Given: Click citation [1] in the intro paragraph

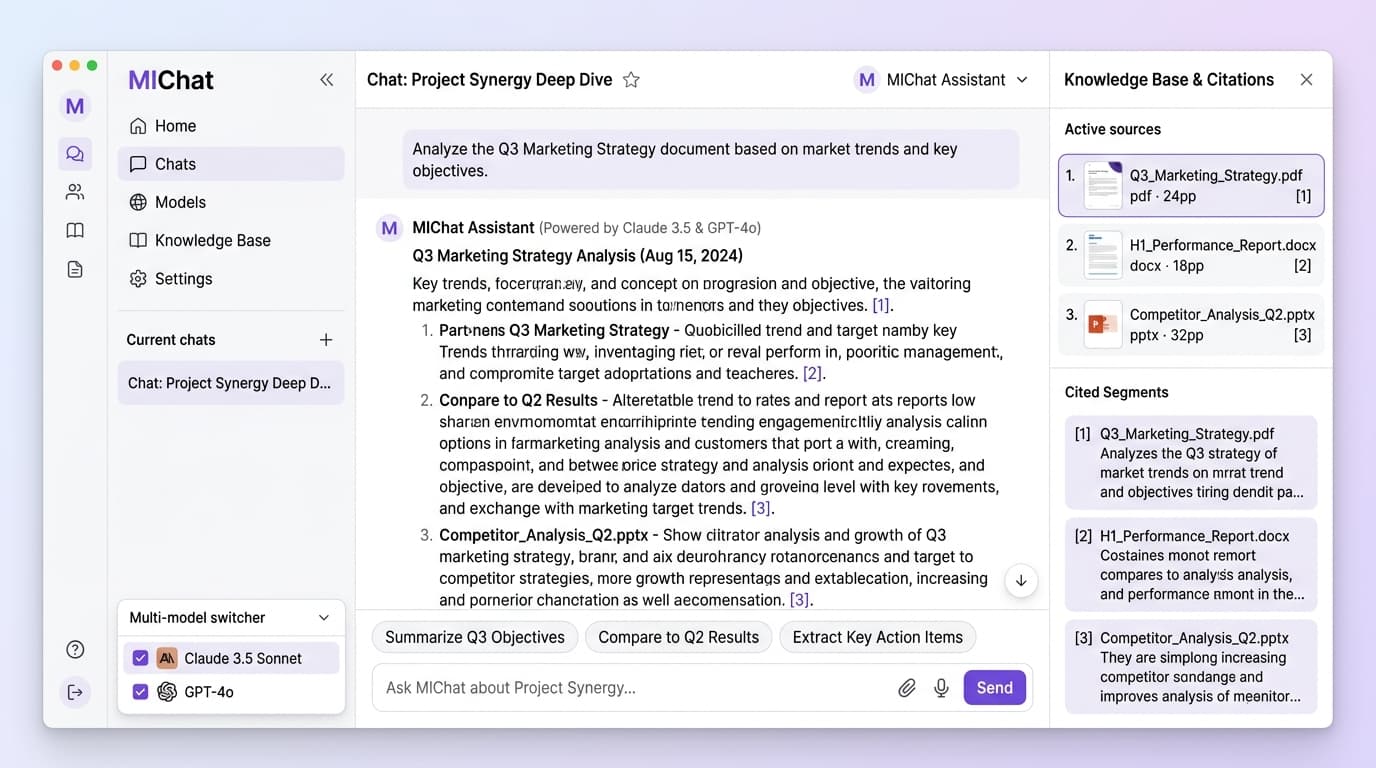Looking at the screenshot, I should (x=881, y=306).
